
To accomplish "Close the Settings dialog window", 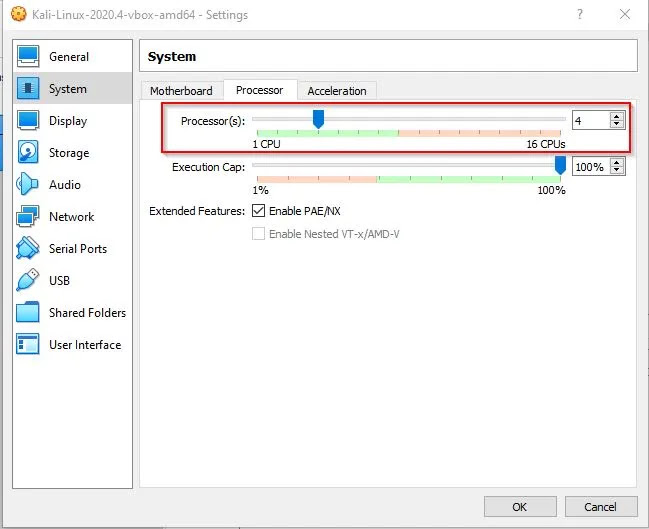I will (625, 14).
